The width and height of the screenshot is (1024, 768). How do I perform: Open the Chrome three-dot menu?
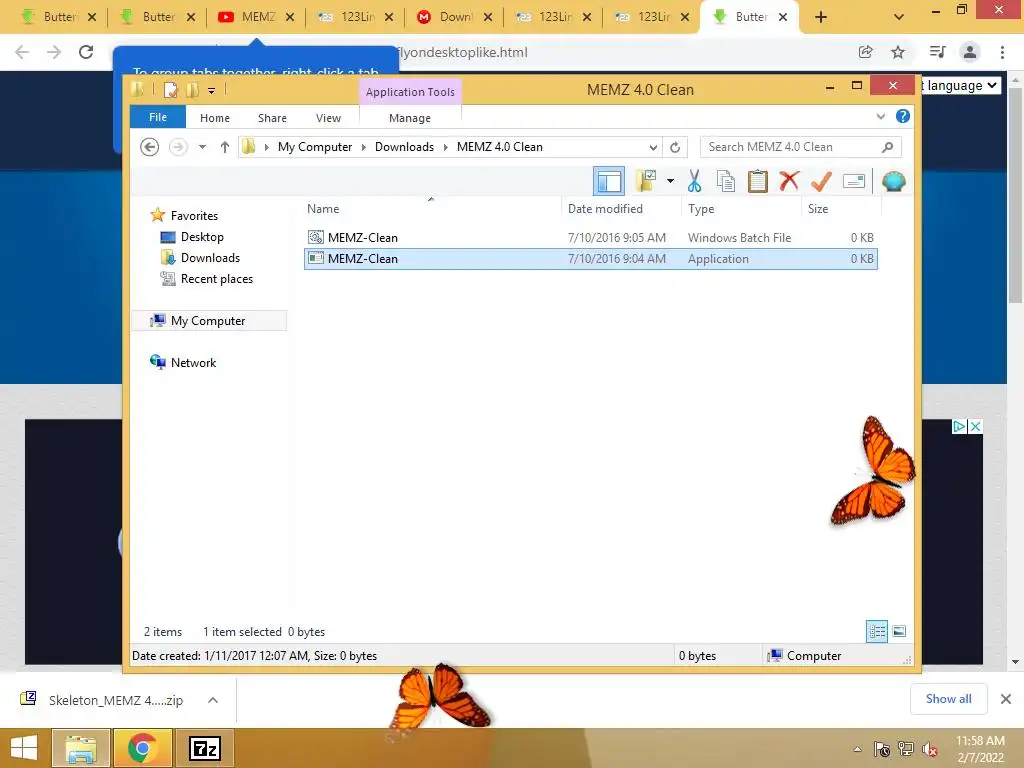click(1002, 52)
